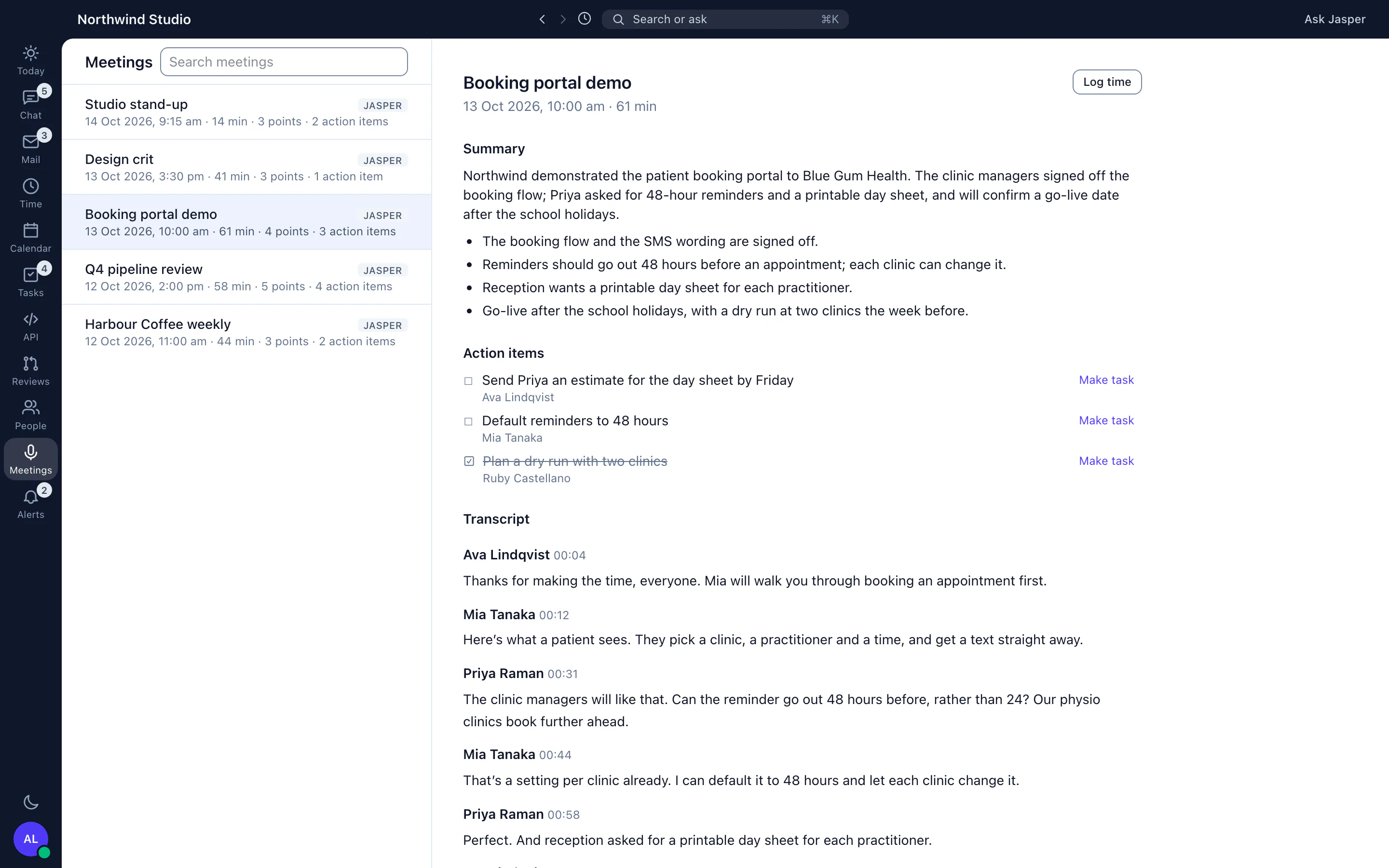
Task: Open the Design crit meeting
Action: click(246, 167)
